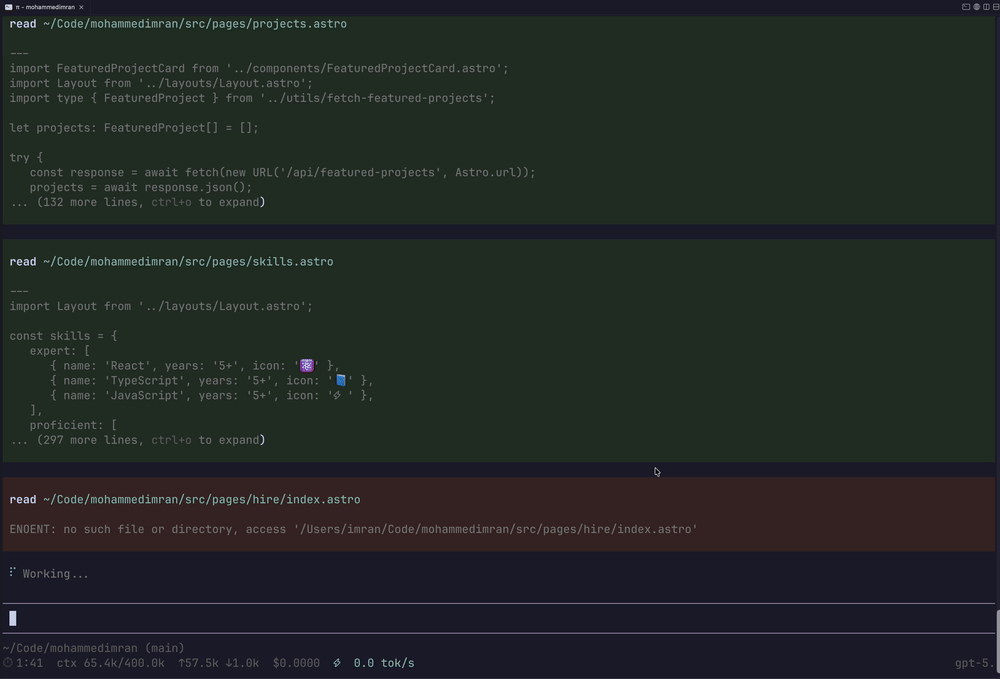Focus the prompt input field
The height and width of the screenshot is (679, 1000).
(x=499, y=618)
